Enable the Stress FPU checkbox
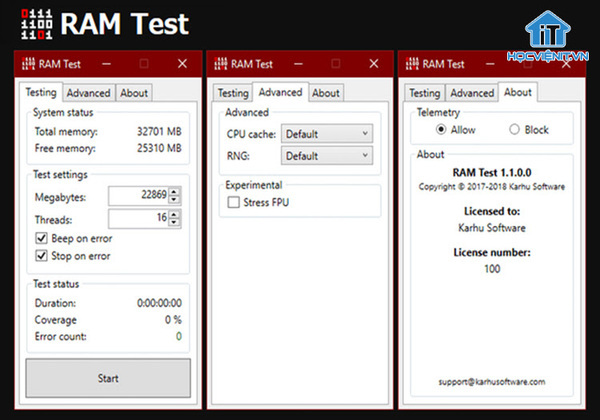The height and width of the screenshot is (420, 600). pos(233,202)
